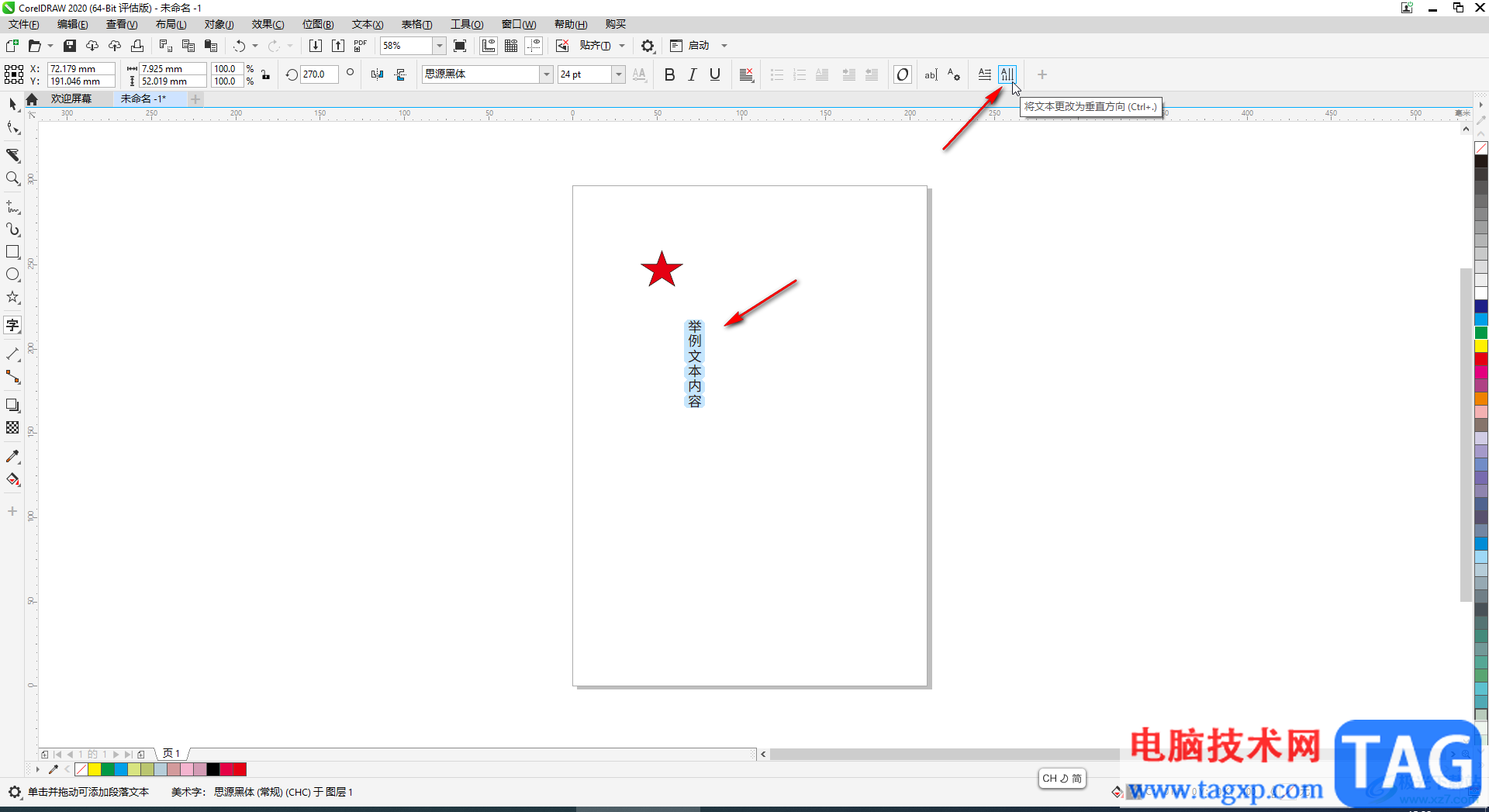Select the Ellipse tool
Image resolution: width=1489 pixels, height=812 pixels.
(x=12, y=275)
